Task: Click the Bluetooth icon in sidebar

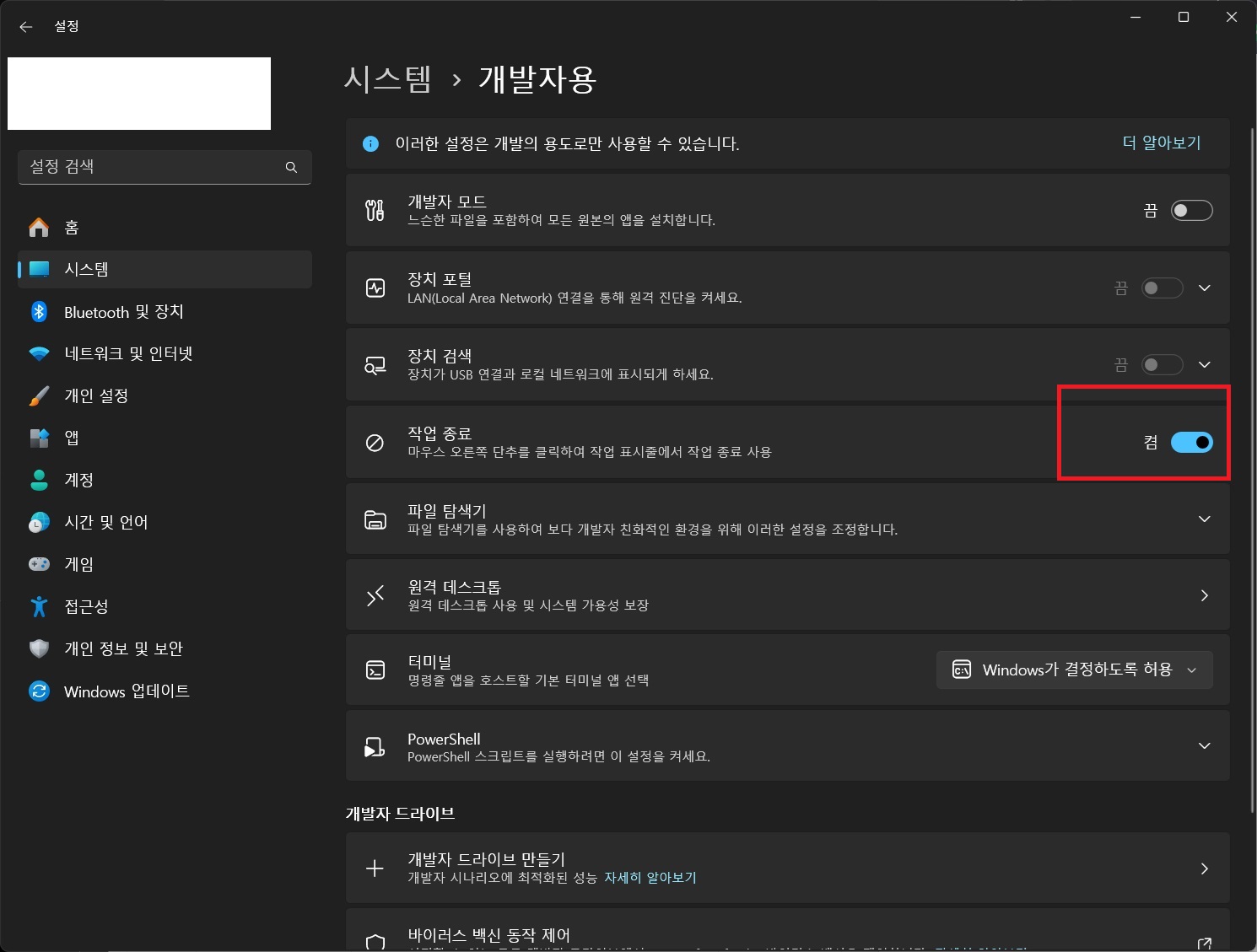Action: (39, 312)
